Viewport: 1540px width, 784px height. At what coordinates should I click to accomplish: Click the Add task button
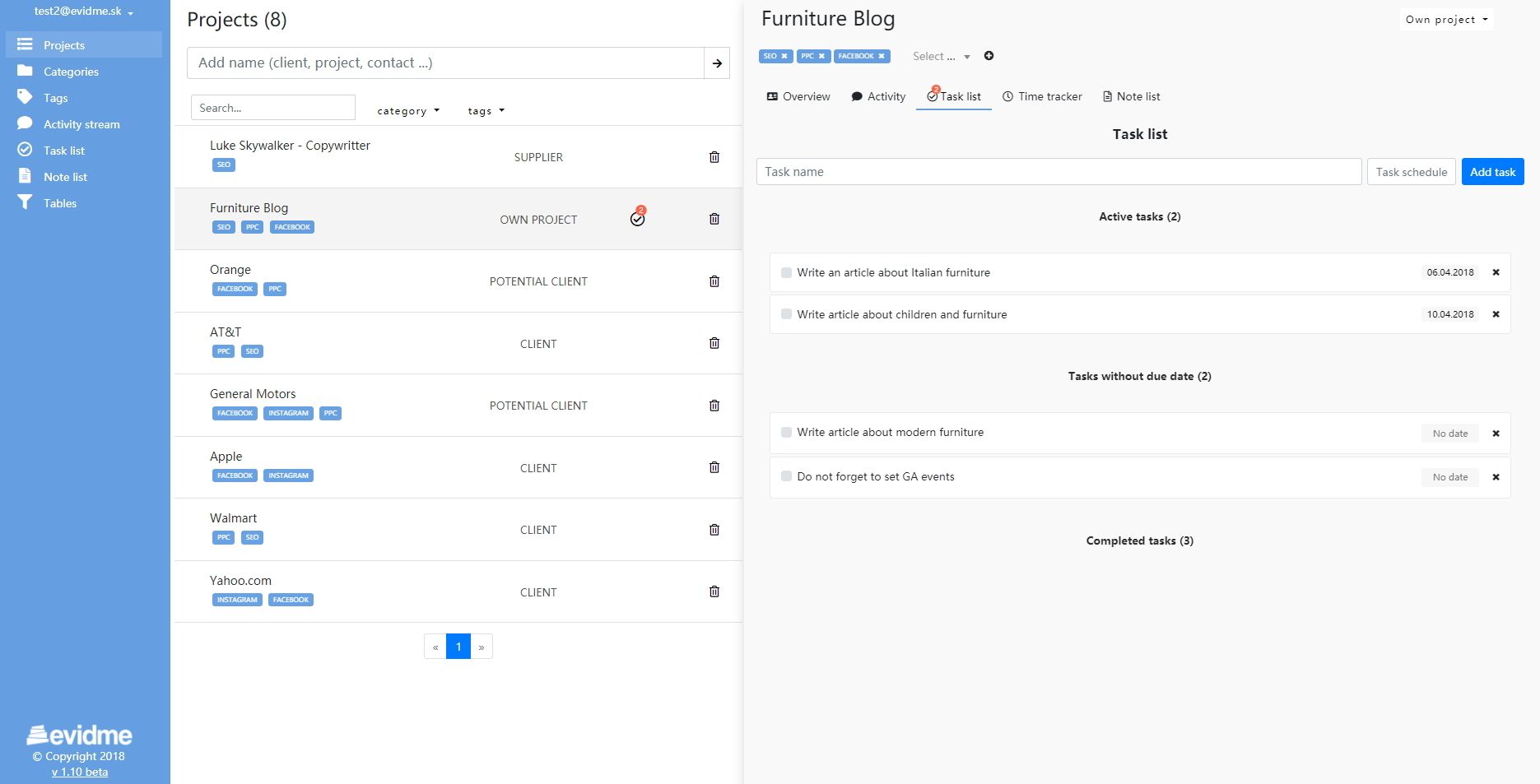tap(1492, 171)
